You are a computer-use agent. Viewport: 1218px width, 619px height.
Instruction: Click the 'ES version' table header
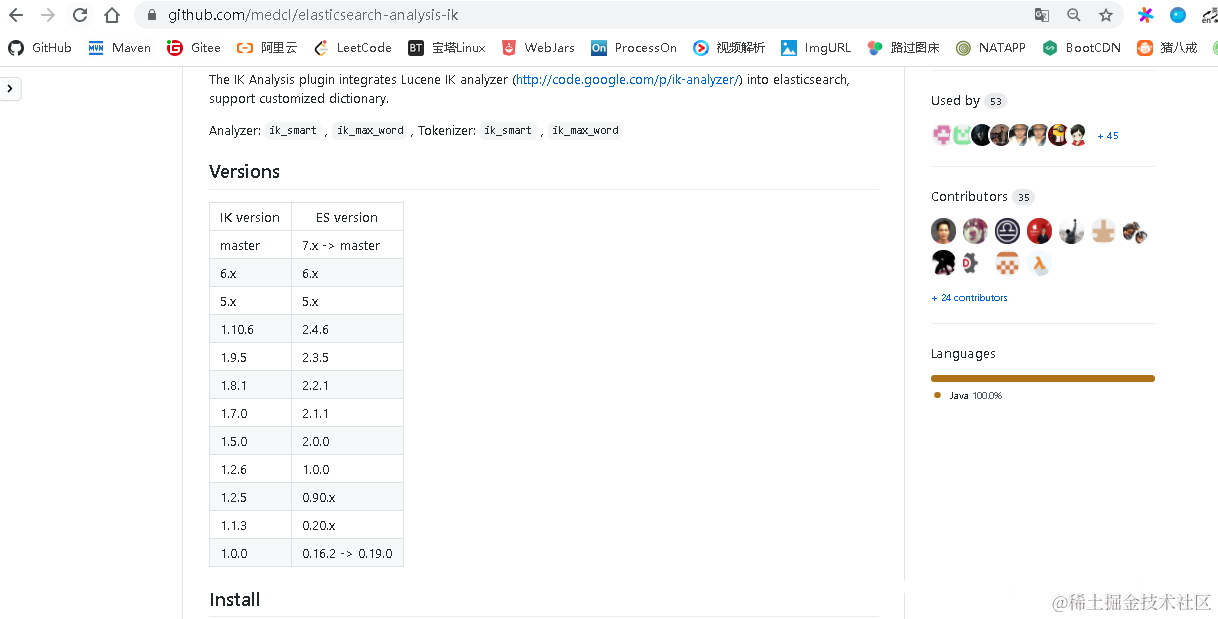click(x=347, y=217)
